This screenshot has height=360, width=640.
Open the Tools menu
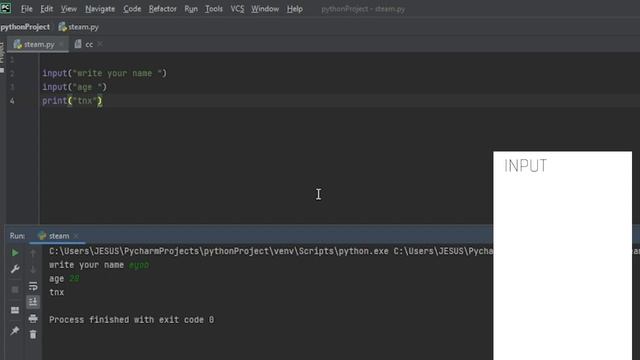click(213, 9)
